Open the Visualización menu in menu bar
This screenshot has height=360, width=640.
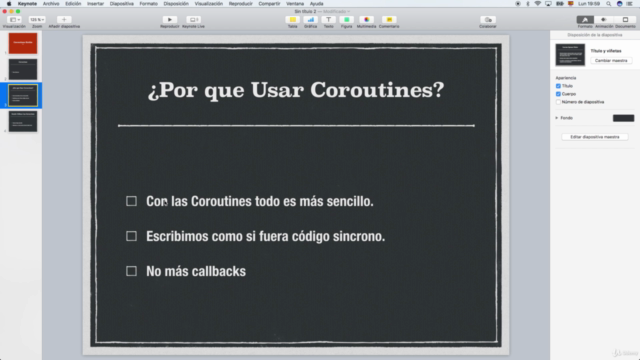click(x=209, y=4)
